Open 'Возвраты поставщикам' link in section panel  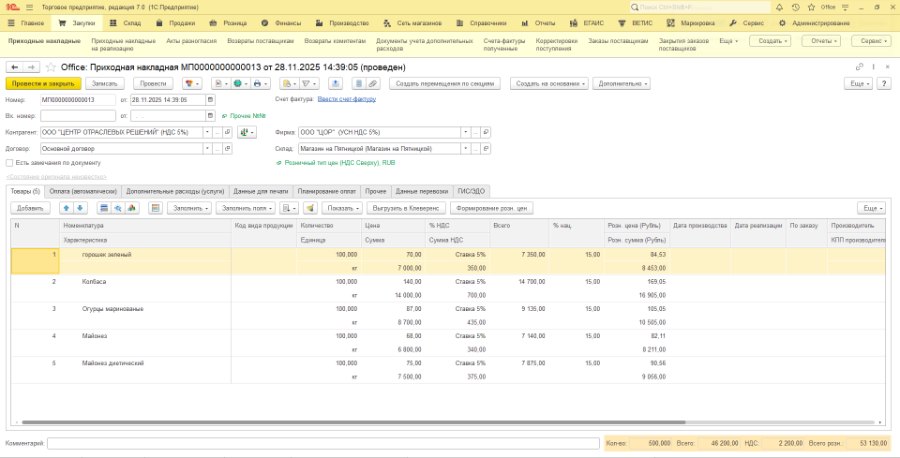[x=261, y=41]
